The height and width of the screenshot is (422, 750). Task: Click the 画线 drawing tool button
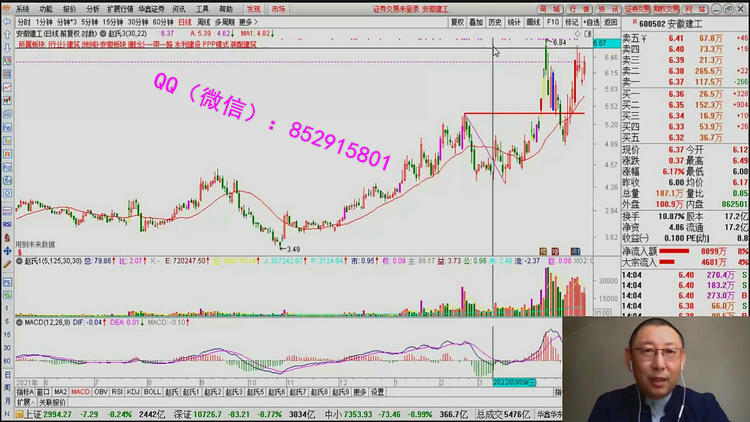tap(533, 21)
